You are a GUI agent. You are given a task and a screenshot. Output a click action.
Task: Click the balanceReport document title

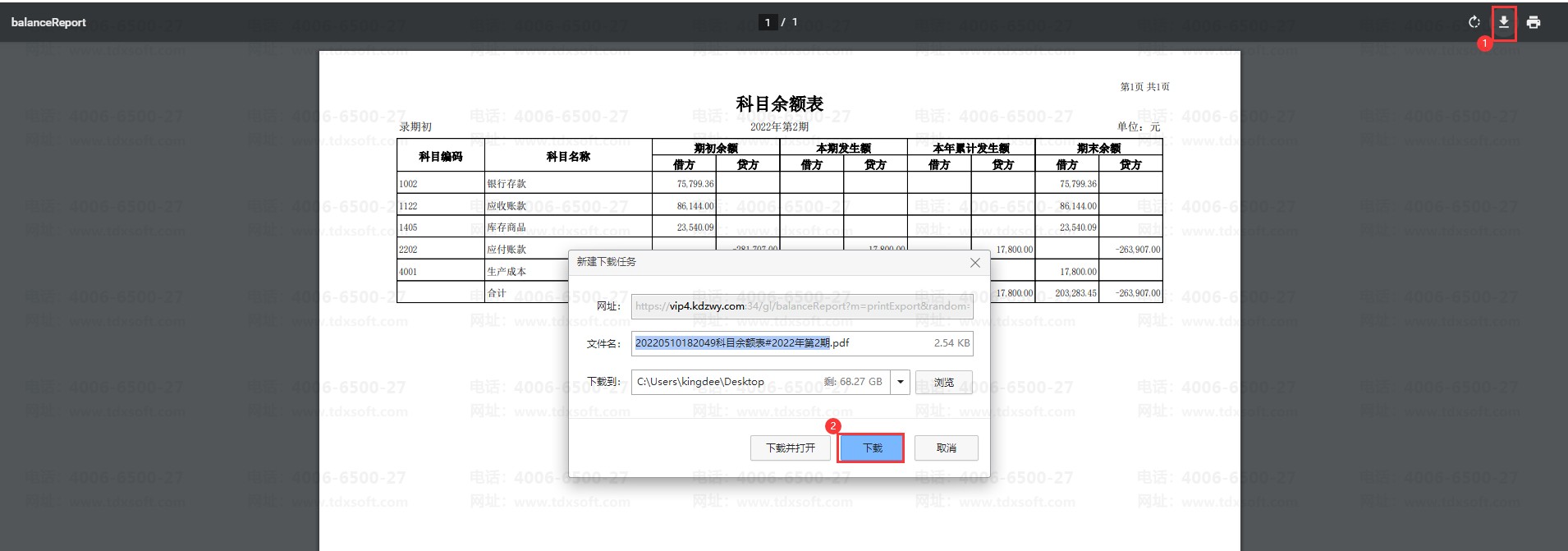[48, 22]
